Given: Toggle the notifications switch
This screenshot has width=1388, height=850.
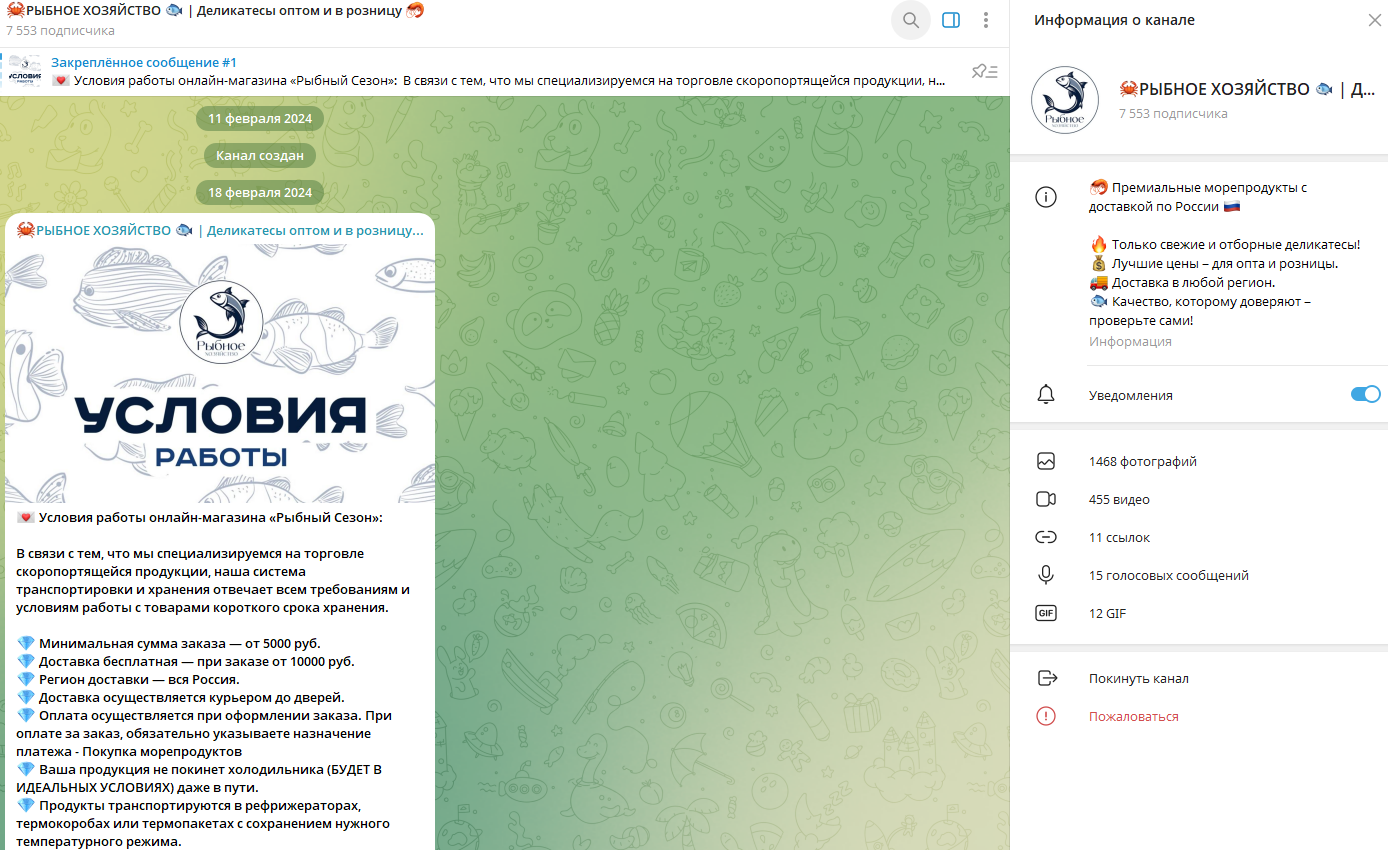Looking at the screenshot, I should tap(1365, 394).
